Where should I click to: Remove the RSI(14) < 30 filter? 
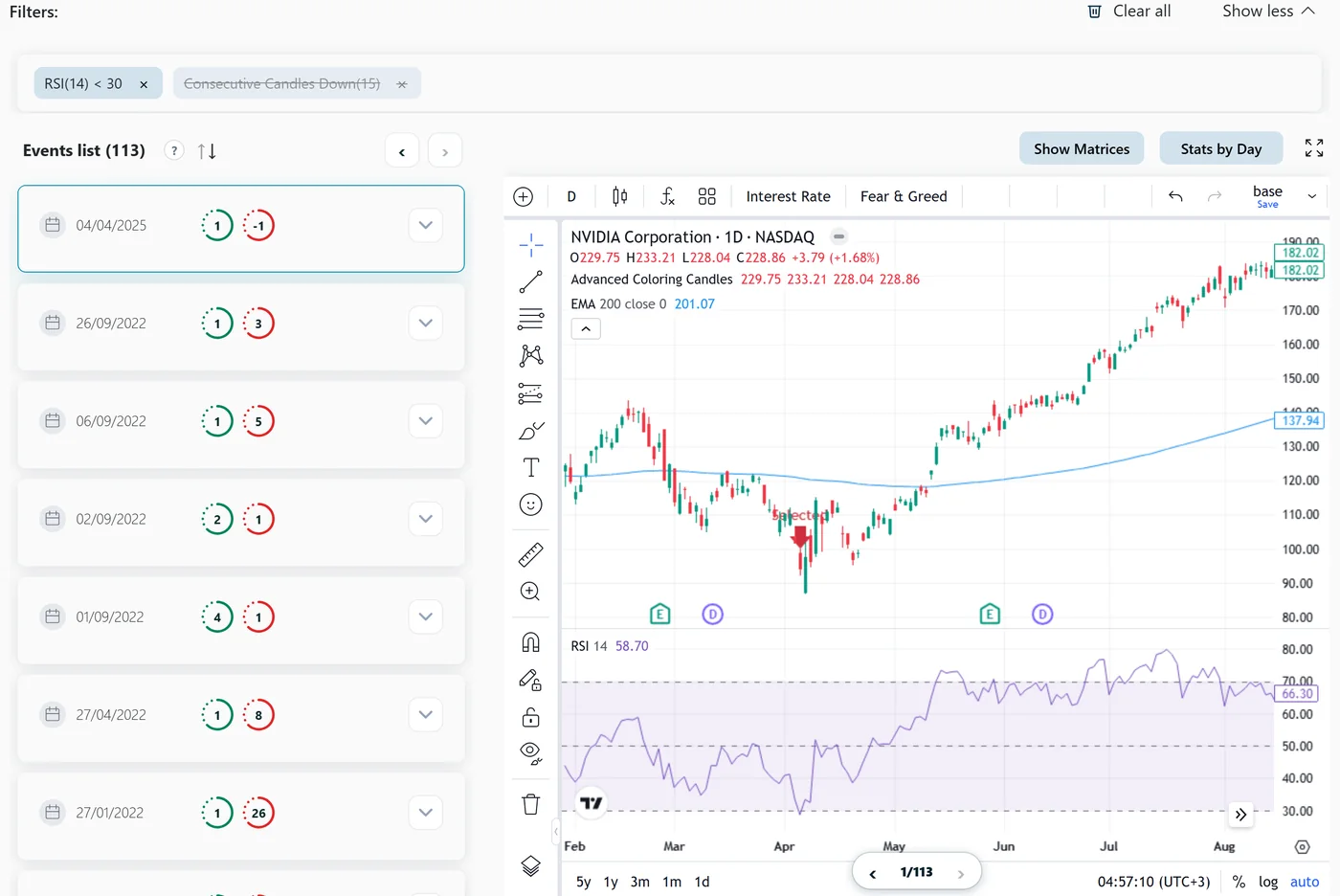coord(144,84)
